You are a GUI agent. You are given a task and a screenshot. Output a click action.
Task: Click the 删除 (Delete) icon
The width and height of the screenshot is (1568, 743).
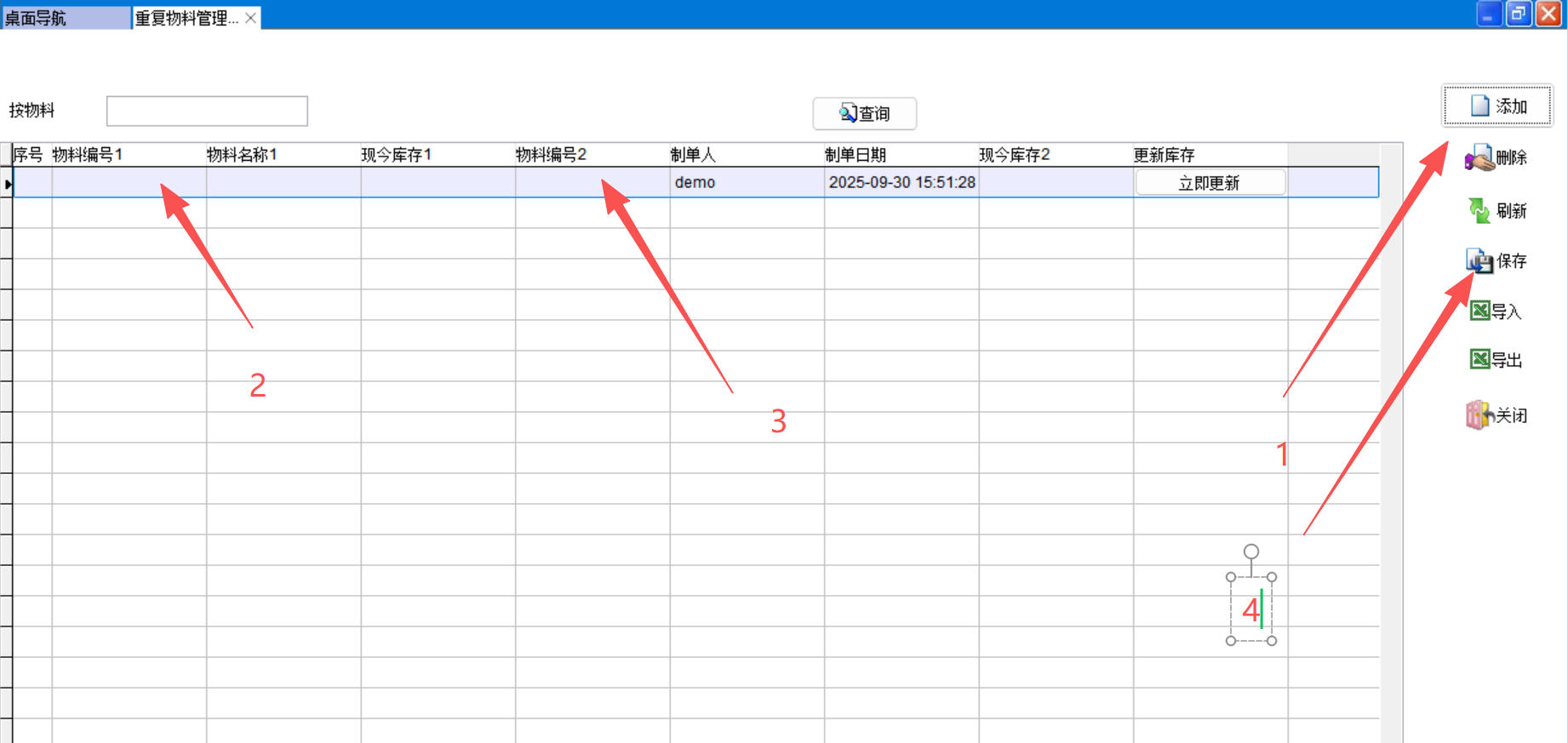[1479, 157]
